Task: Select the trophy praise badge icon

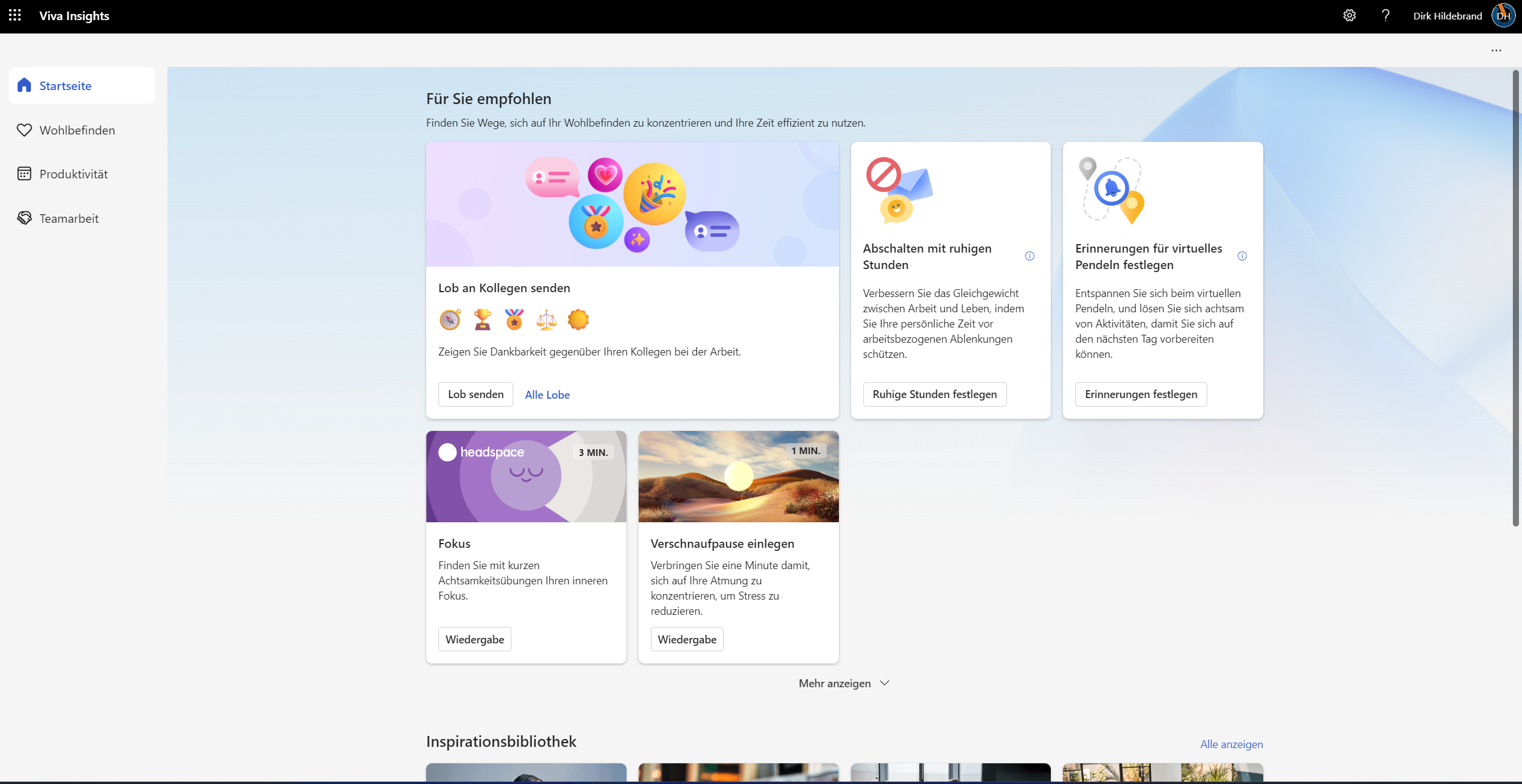Action: click(482, 320)
